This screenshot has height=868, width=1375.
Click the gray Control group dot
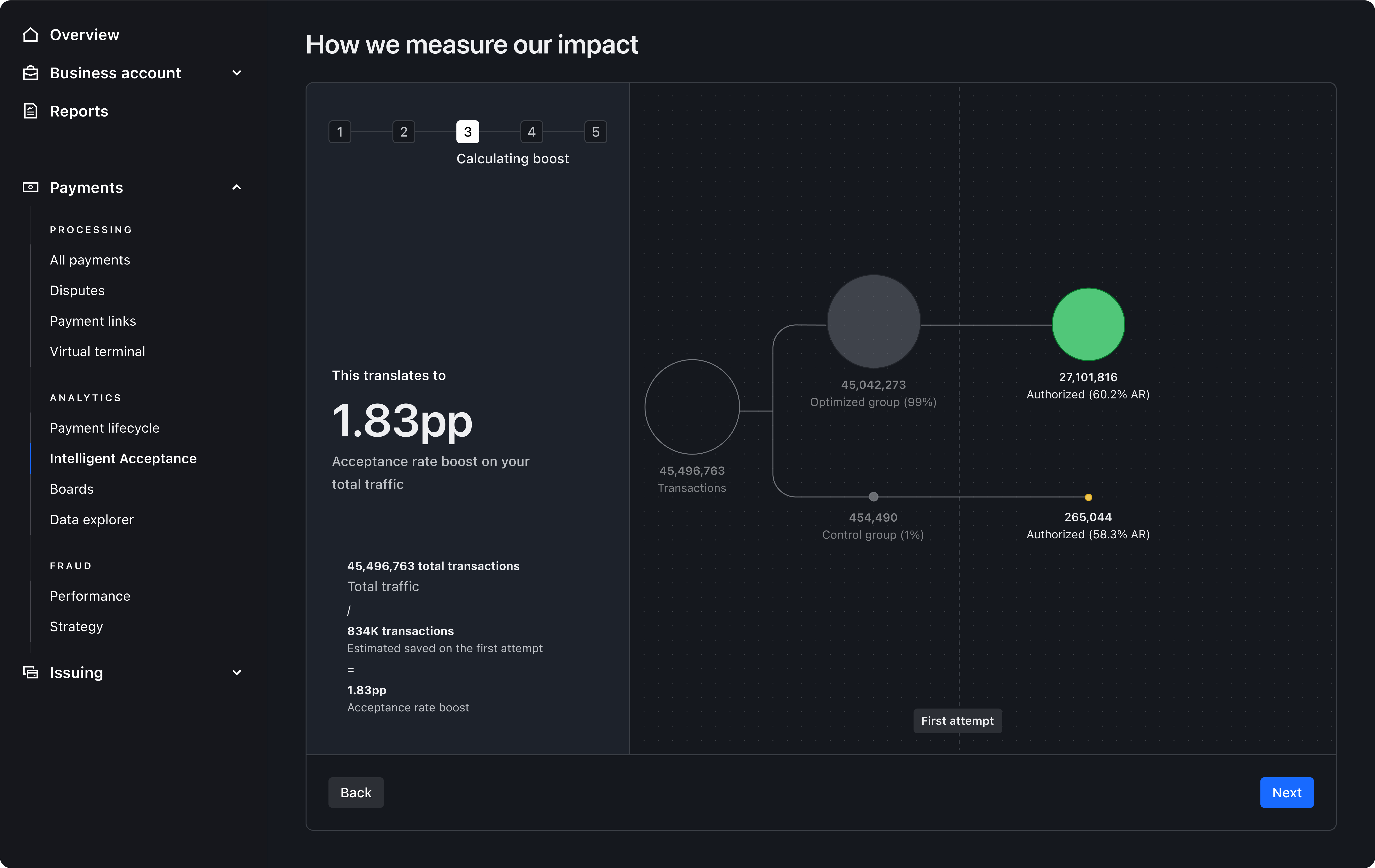coord(874,497)
